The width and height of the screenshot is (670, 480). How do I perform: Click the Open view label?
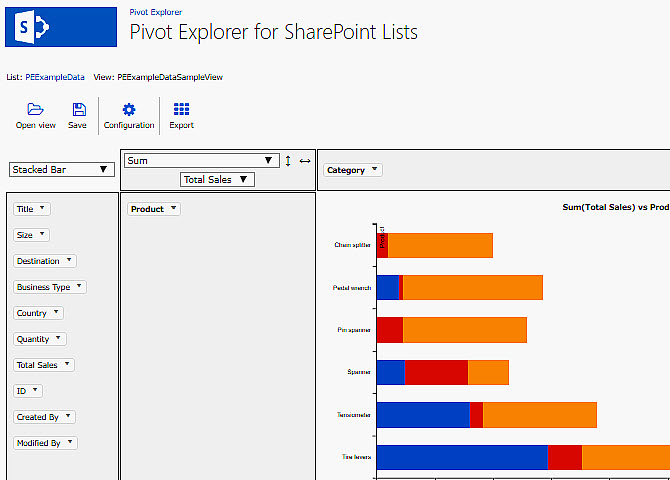tap(36, 125)
